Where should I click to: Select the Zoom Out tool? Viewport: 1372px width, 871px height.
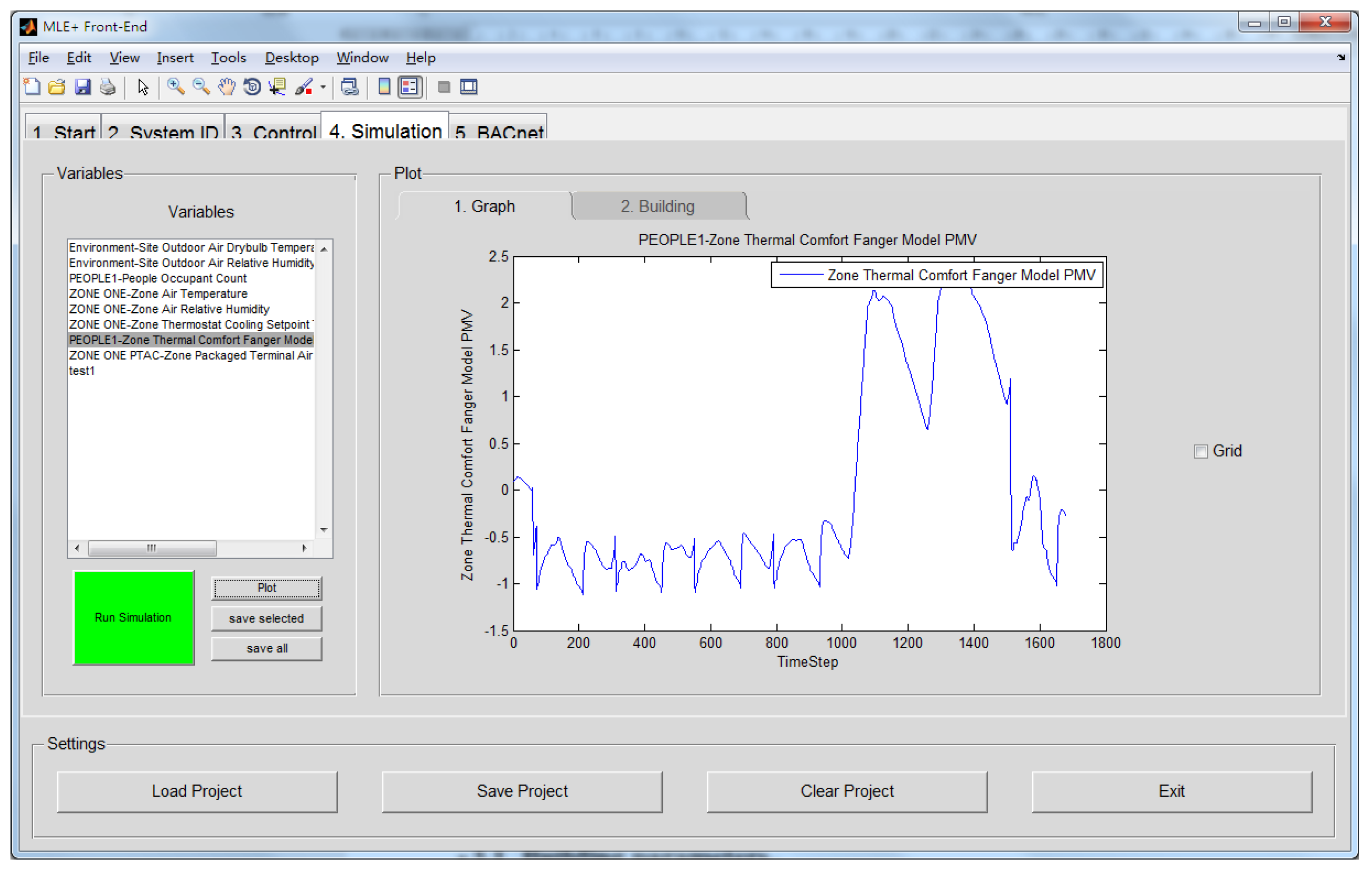point(200,87)
